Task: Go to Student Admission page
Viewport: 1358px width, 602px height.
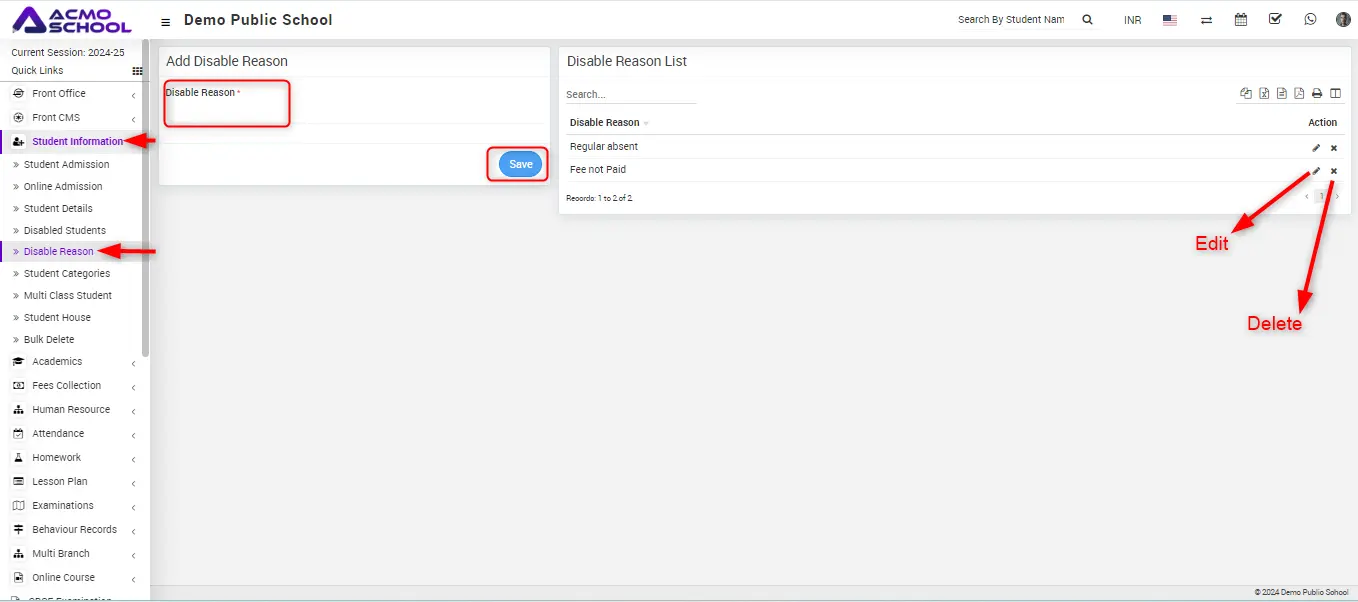Action: 66,165
